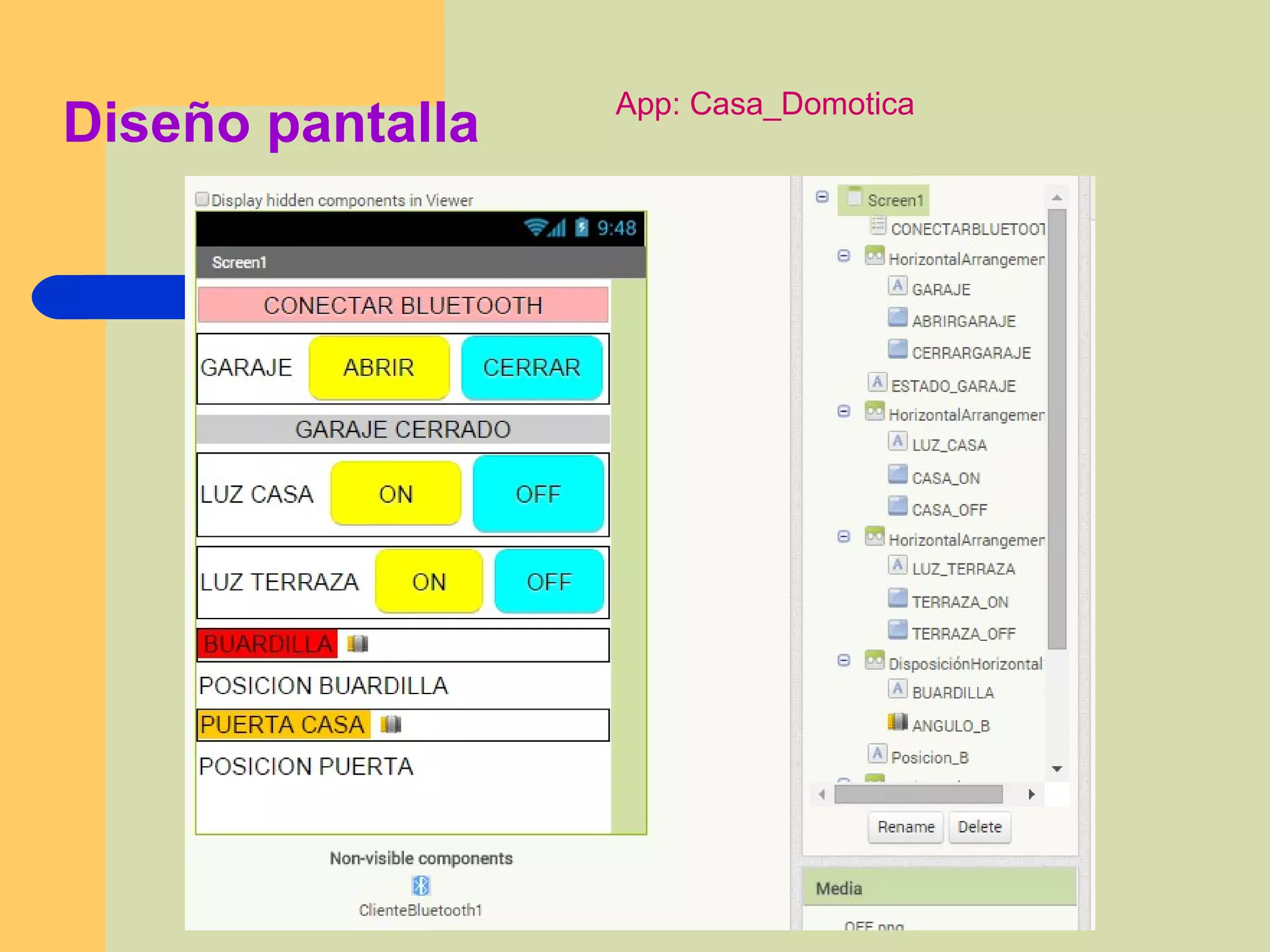
Task: Select the red BUARDILLA label
Action: pyautogui.click(x=267, y=644)
